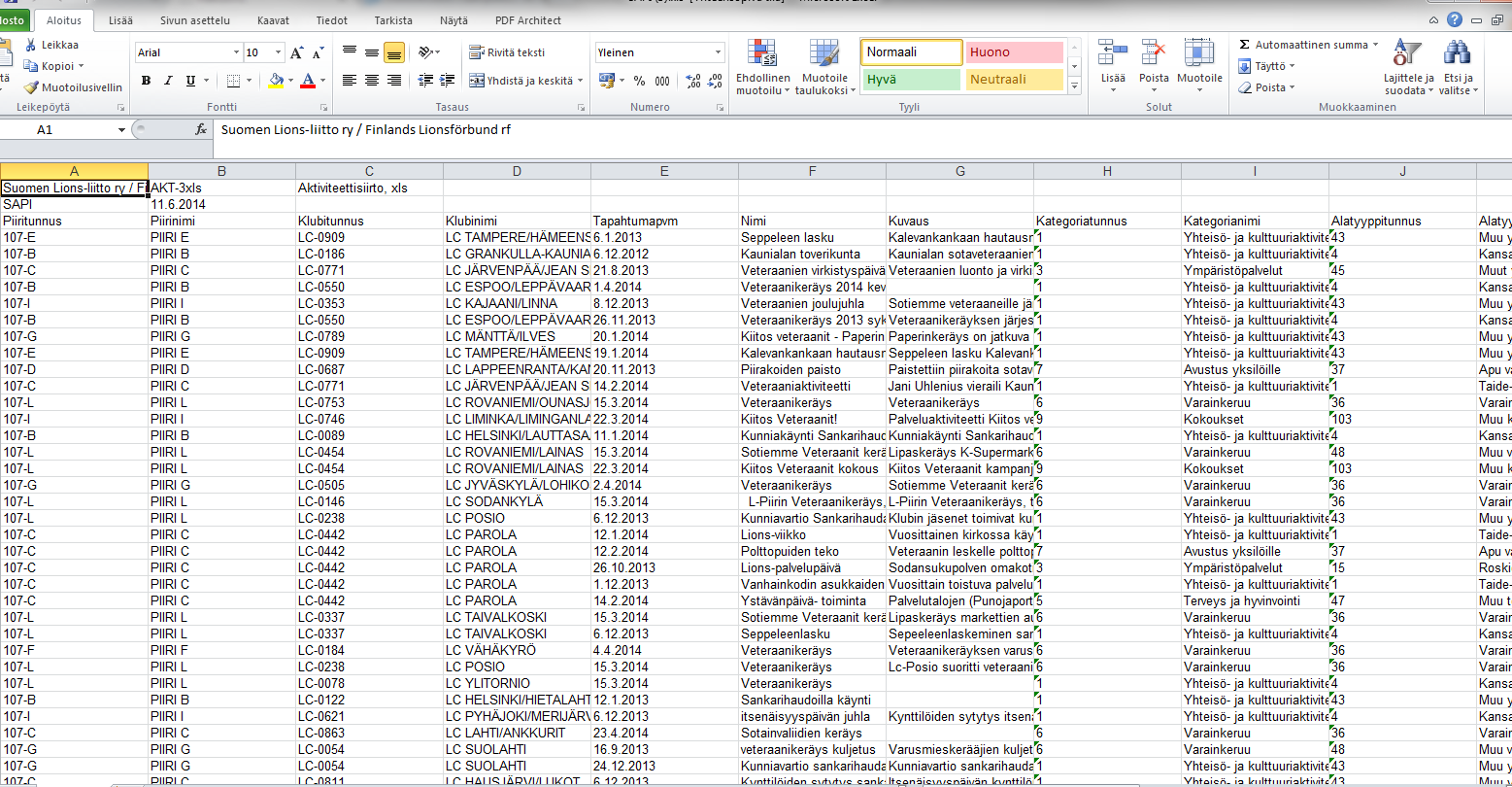Cut selection with the Leikkaa scissors icon

coord(32,45)
